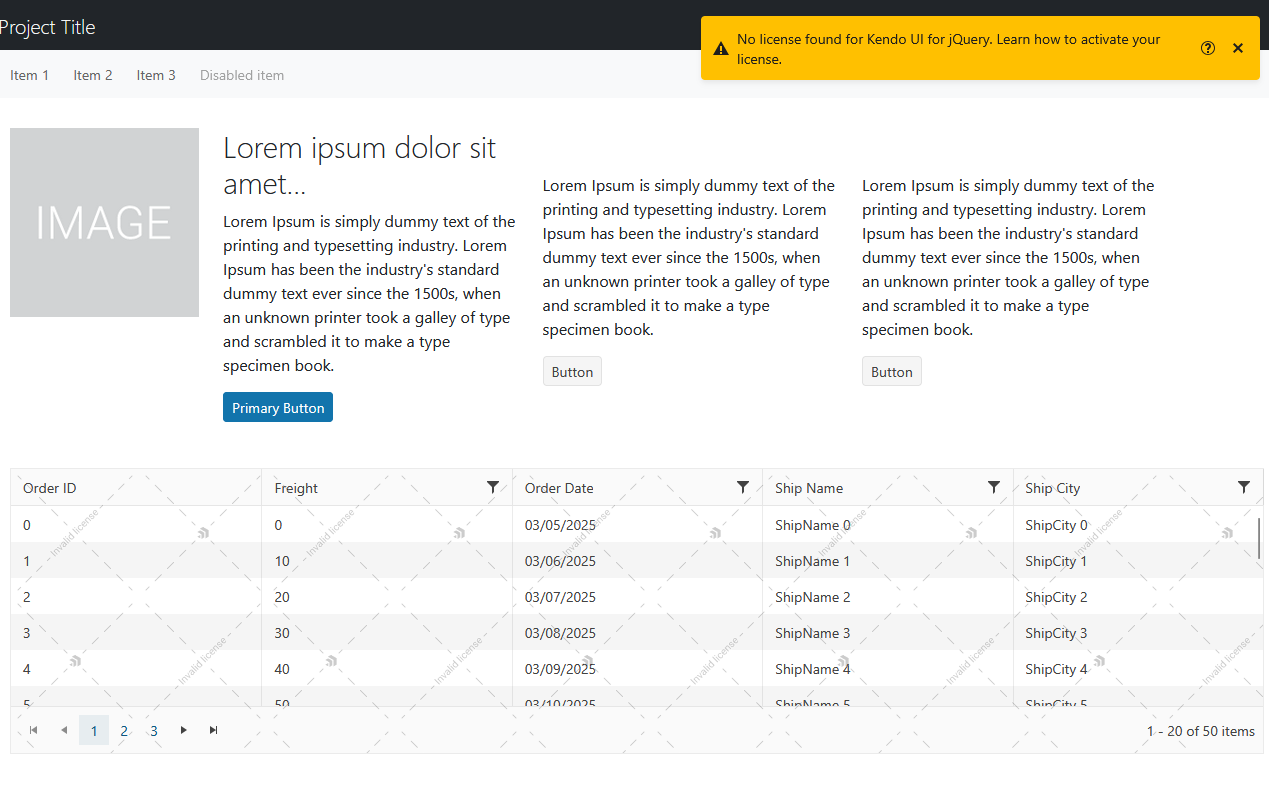This screenshot has height=791, width=1269.
Task: Open the Freight column filter icon
Action: (493, 487)
